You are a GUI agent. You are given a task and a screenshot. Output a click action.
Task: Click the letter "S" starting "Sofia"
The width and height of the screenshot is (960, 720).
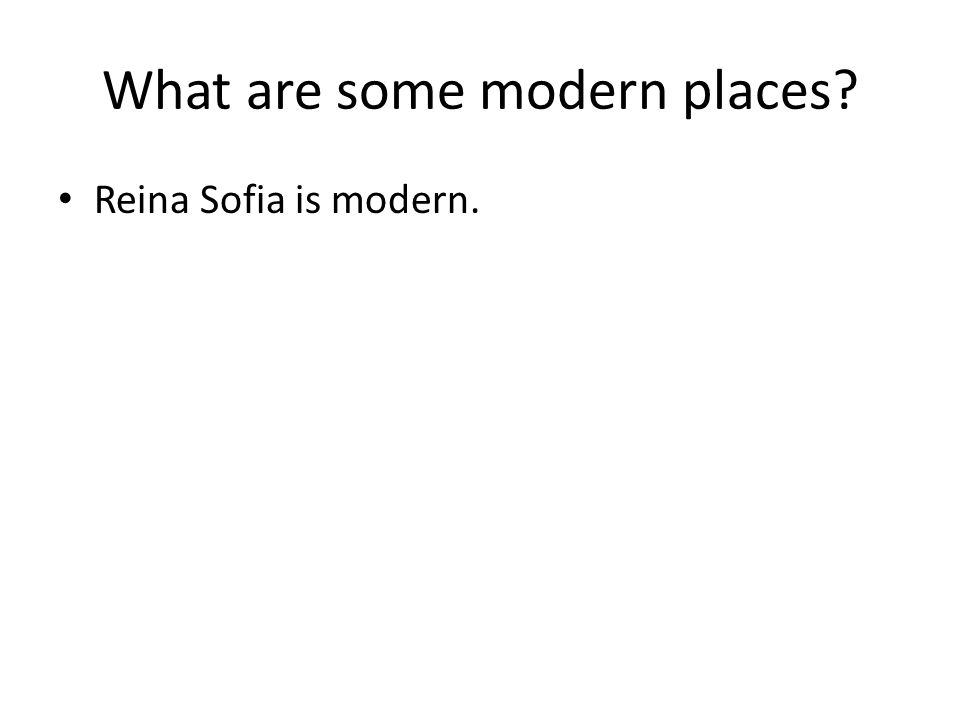pyautogui.click(x=210, y=200)
